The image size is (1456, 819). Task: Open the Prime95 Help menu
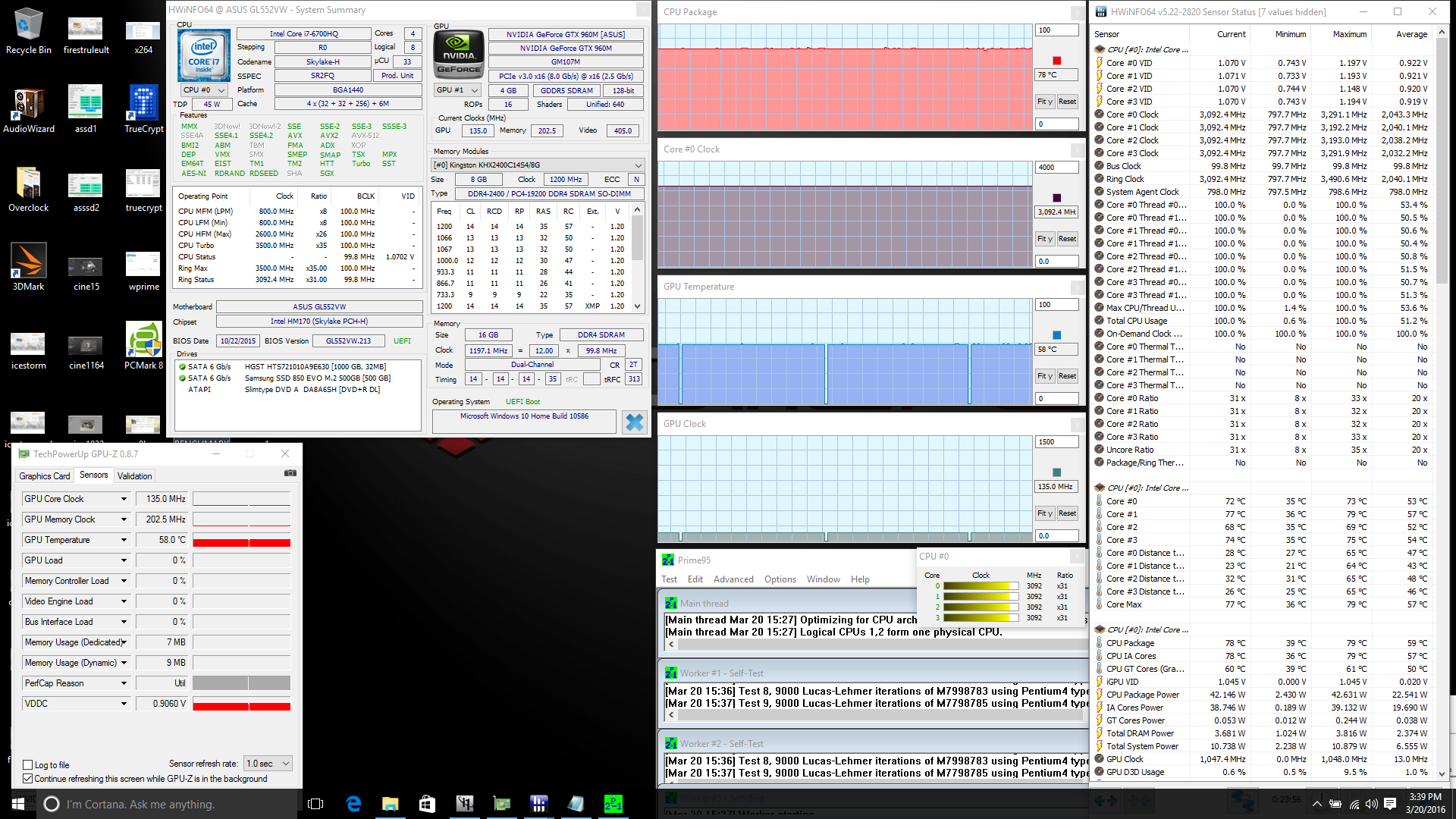860,579
